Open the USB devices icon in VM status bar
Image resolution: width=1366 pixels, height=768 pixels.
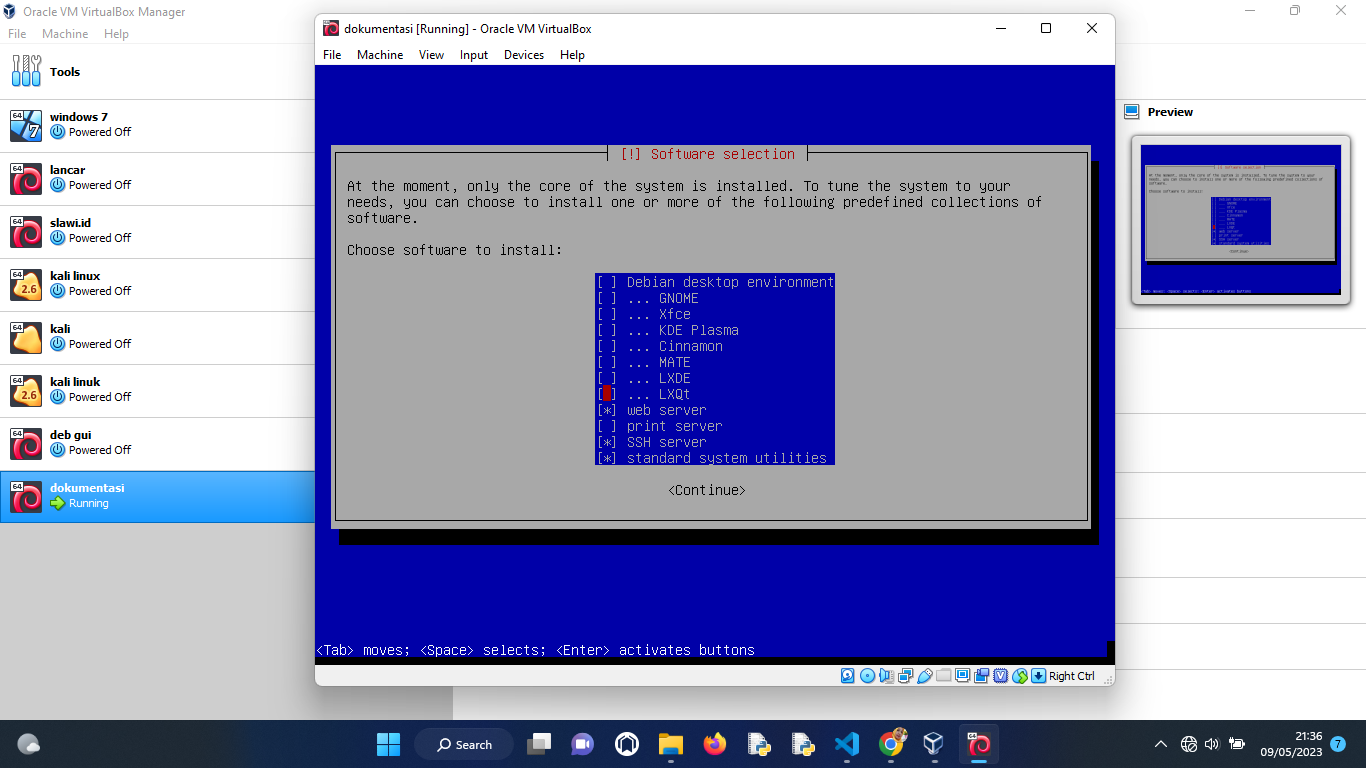click(925, 676)
